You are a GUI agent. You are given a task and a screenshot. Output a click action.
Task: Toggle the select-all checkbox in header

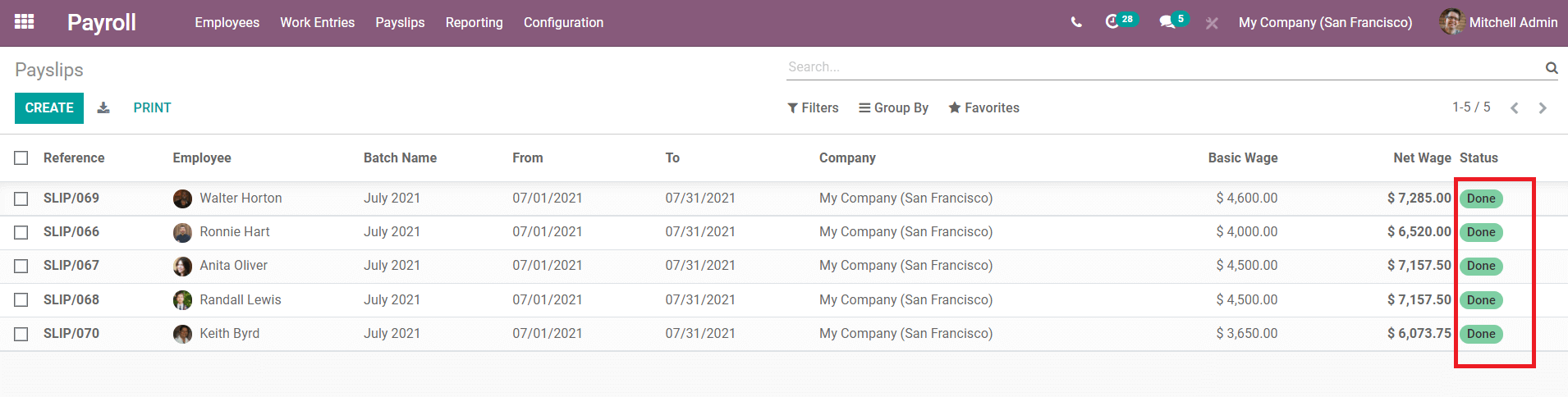pos(21,158)
